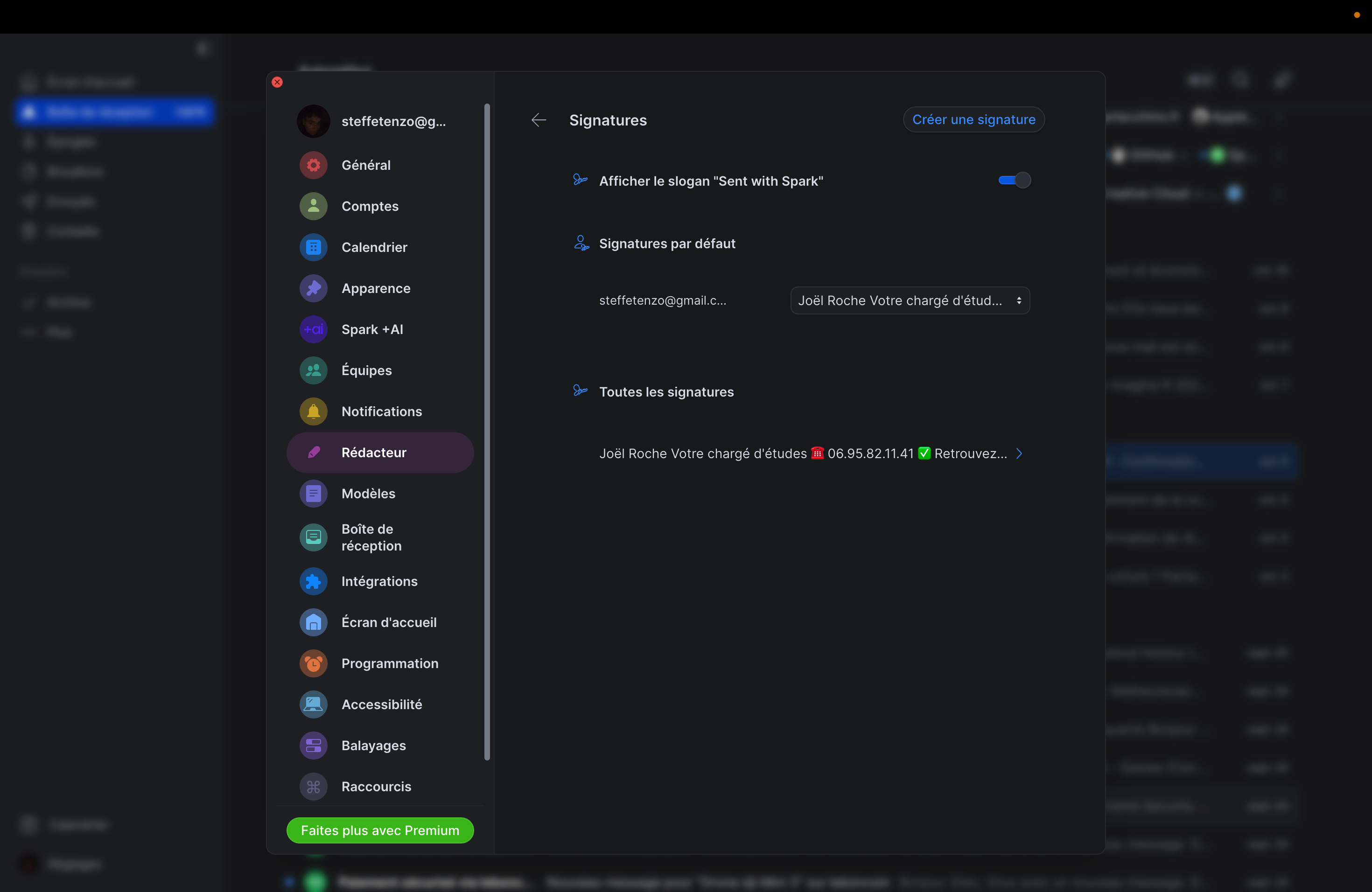This screenshot has width=1372, height=892.
Task: Open default signature dropdown for steffetenzo
Action: tap(910, 300)
